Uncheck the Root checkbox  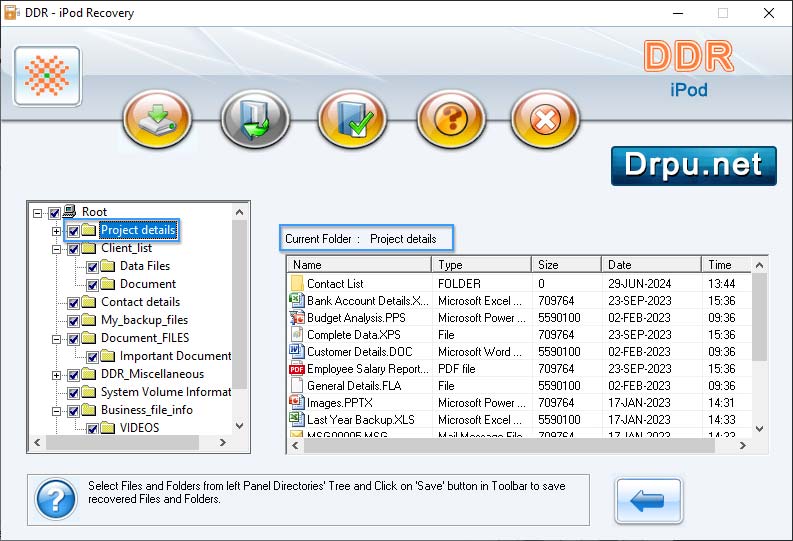(x=55, y=213)
